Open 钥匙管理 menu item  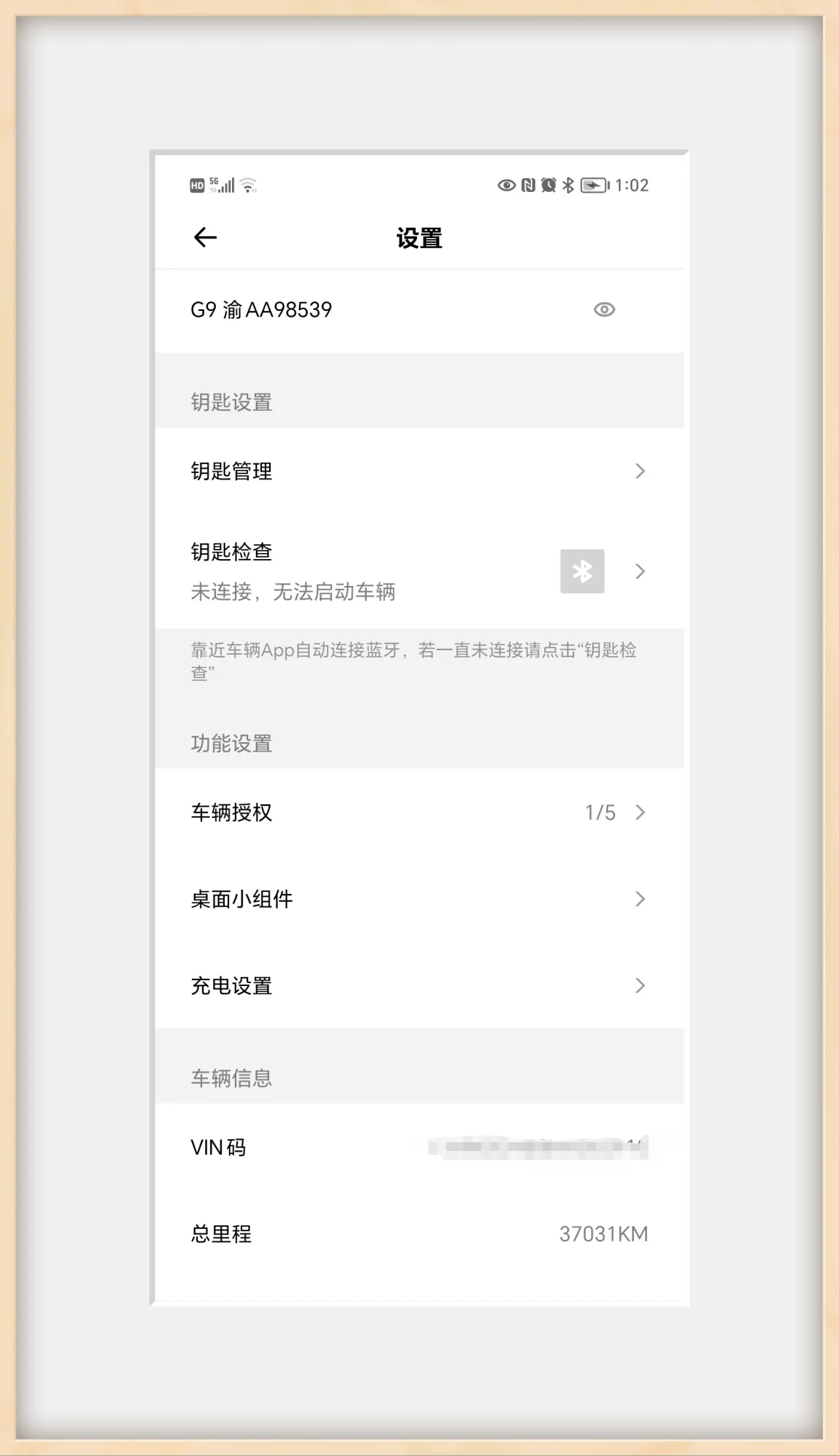click(x=419, y=471)
